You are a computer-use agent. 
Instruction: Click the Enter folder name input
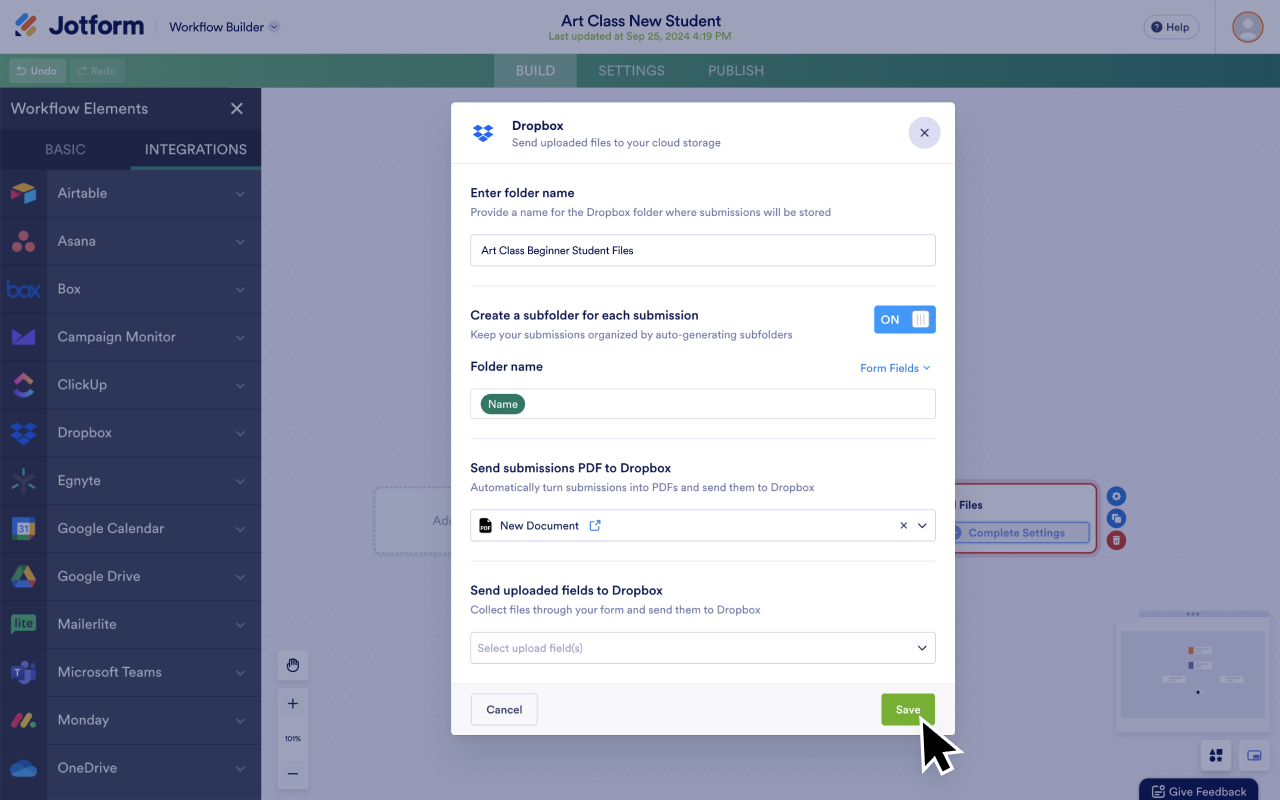pos(703,250)
